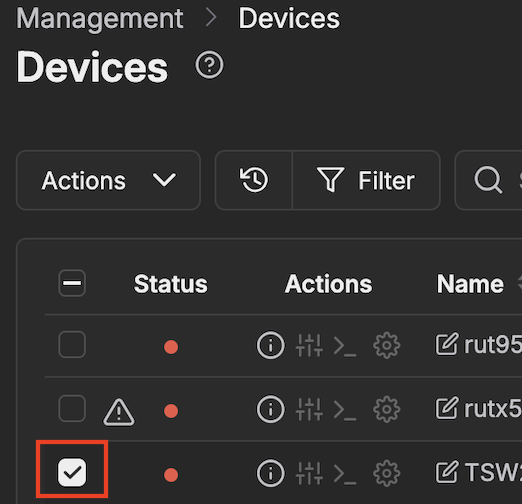
Task: Open info icon for TSW device
Action: 271,473
